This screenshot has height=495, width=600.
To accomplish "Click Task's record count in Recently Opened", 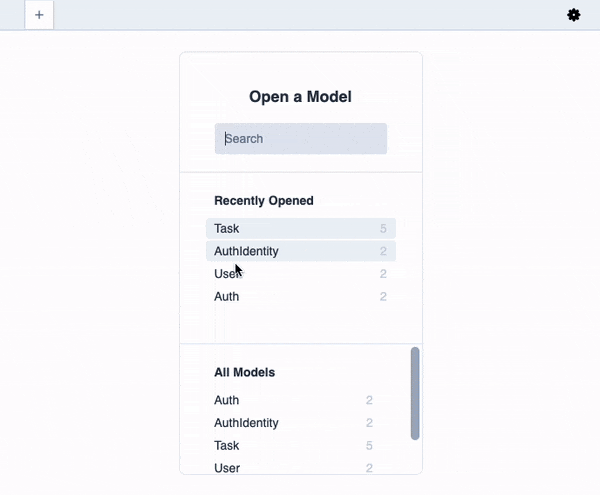I will (383, 229).
